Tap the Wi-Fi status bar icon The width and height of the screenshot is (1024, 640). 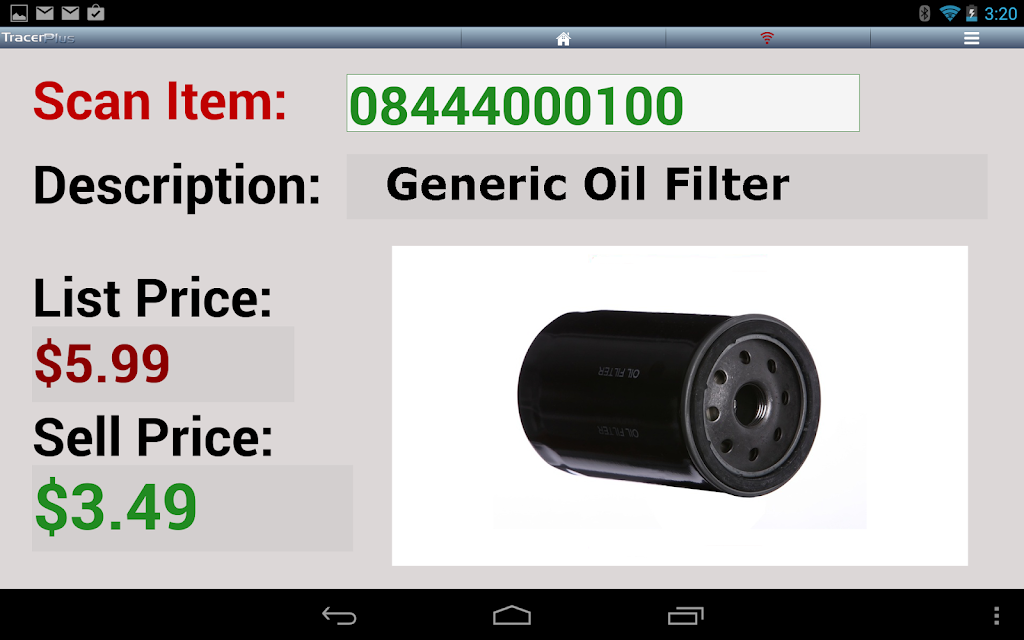click(x=949, y=13)
